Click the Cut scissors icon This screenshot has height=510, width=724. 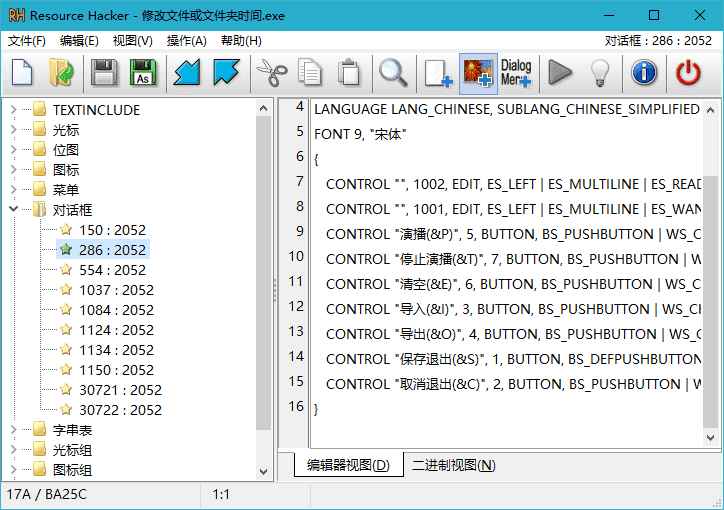(x=271, y=72)
